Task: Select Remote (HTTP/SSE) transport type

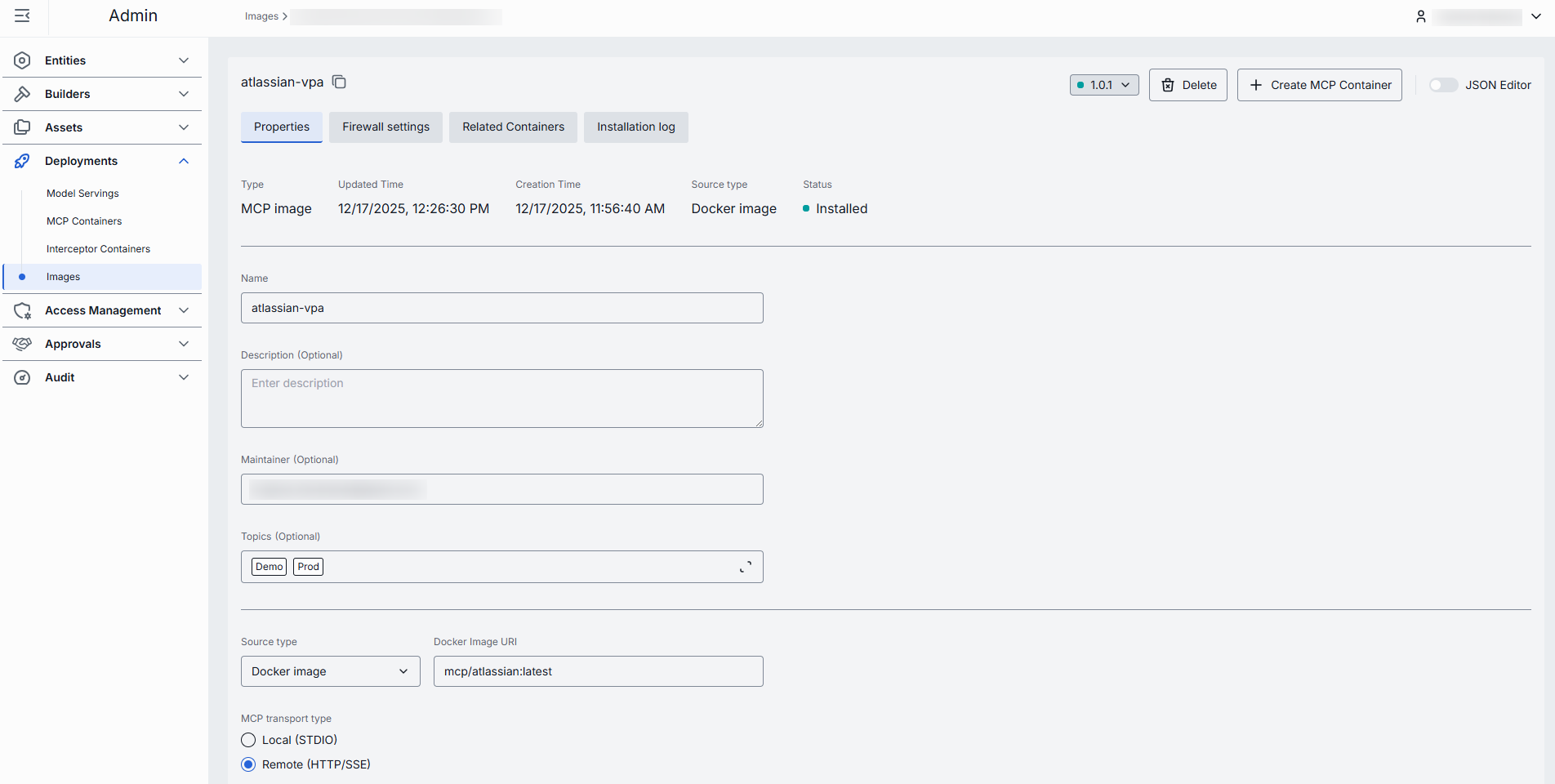Action: pos(248,764)
